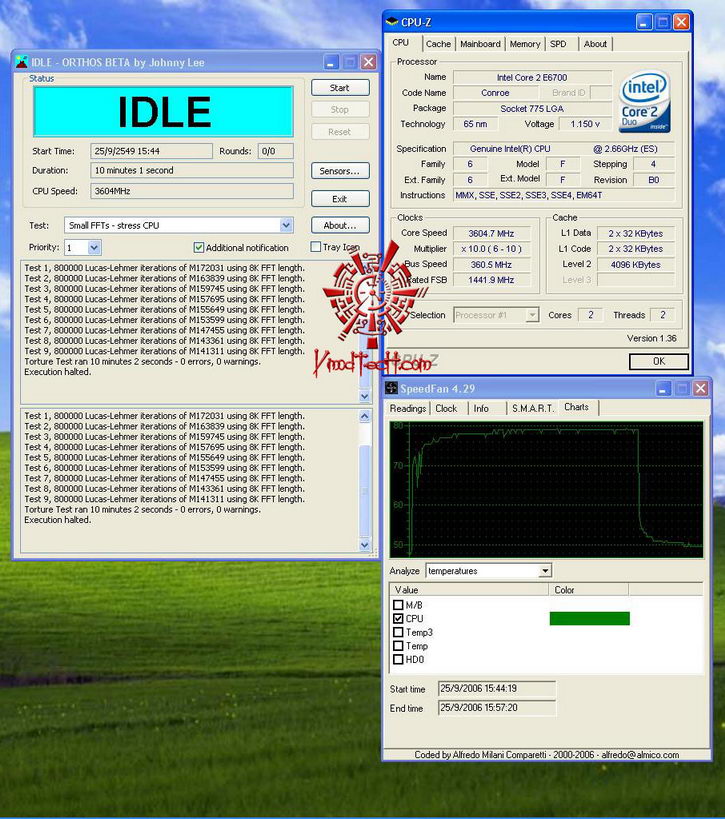Click the Core Speed value 3604.7 MHz
This screenshot has width=725, height=819.
point(492,233)
